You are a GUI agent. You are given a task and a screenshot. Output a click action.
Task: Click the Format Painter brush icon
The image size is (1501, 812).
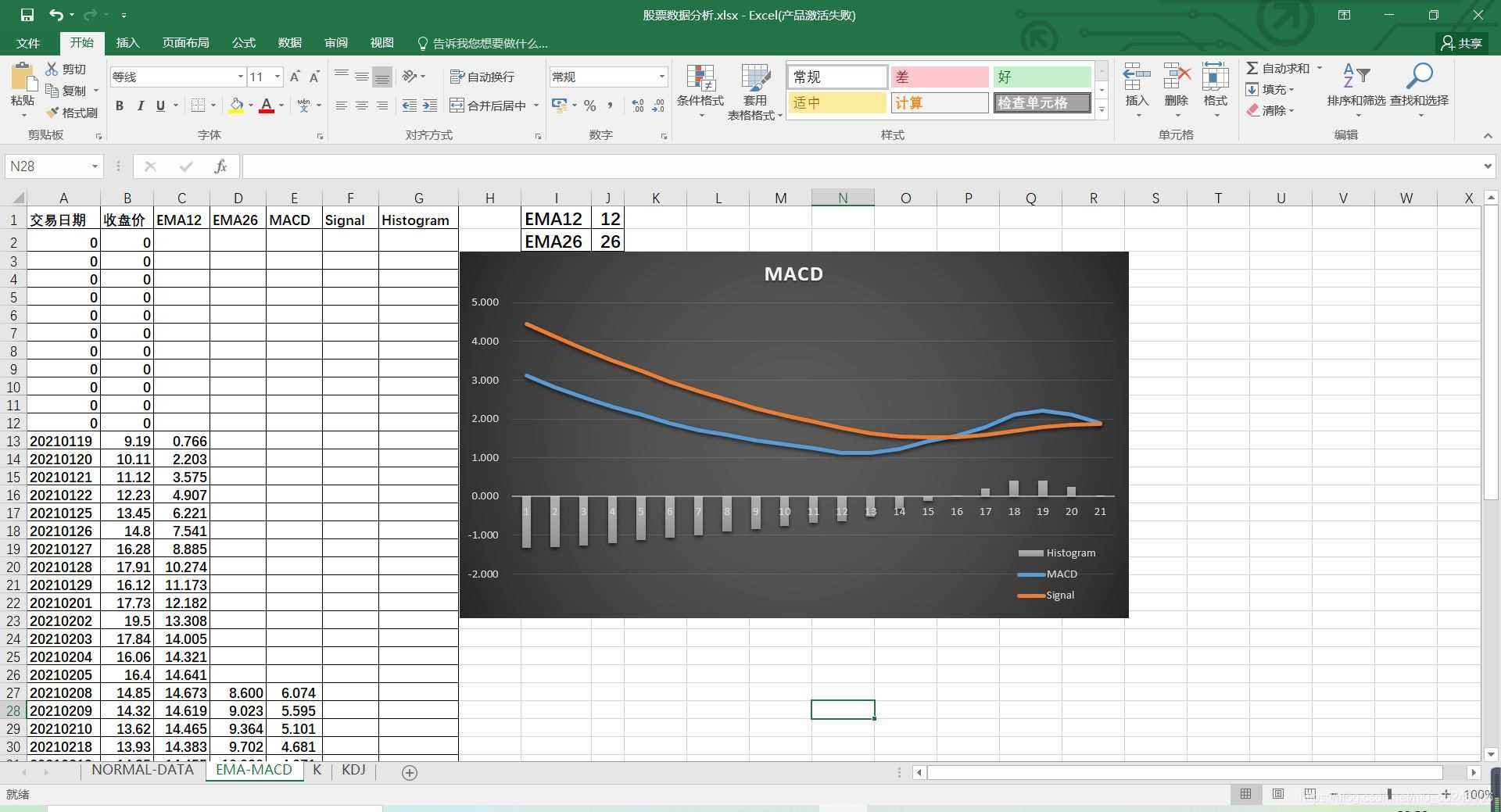(x=53, y=113)
